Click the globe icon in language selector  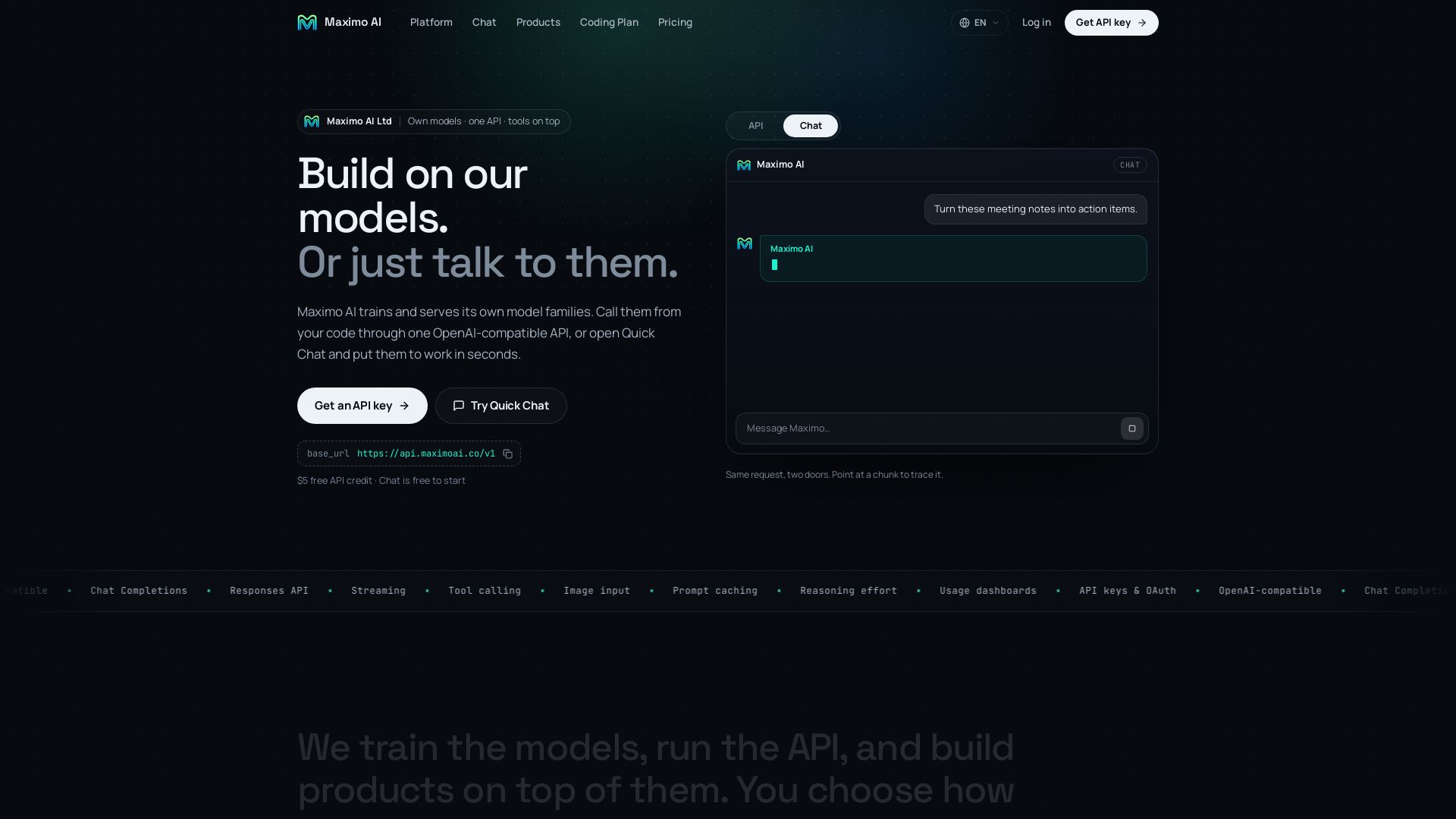pos(965,23)
